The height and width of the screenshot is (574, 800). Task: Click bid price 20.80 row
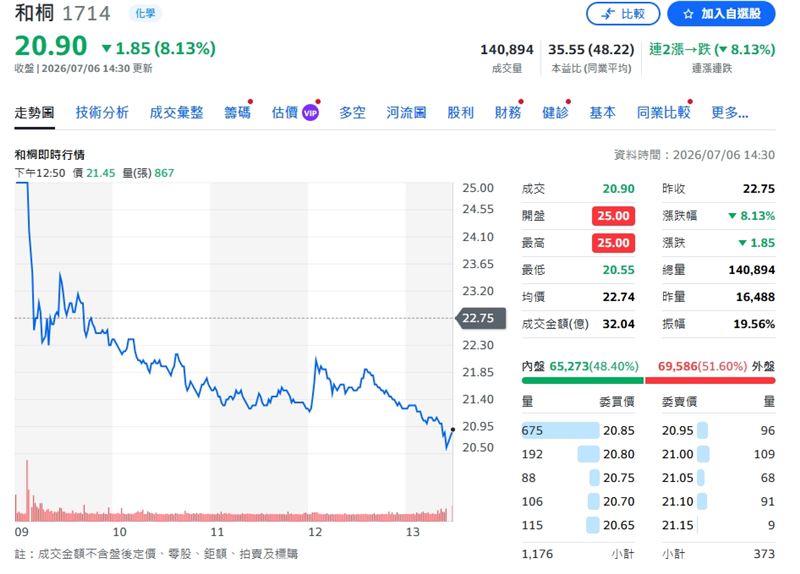coord(578,454)
